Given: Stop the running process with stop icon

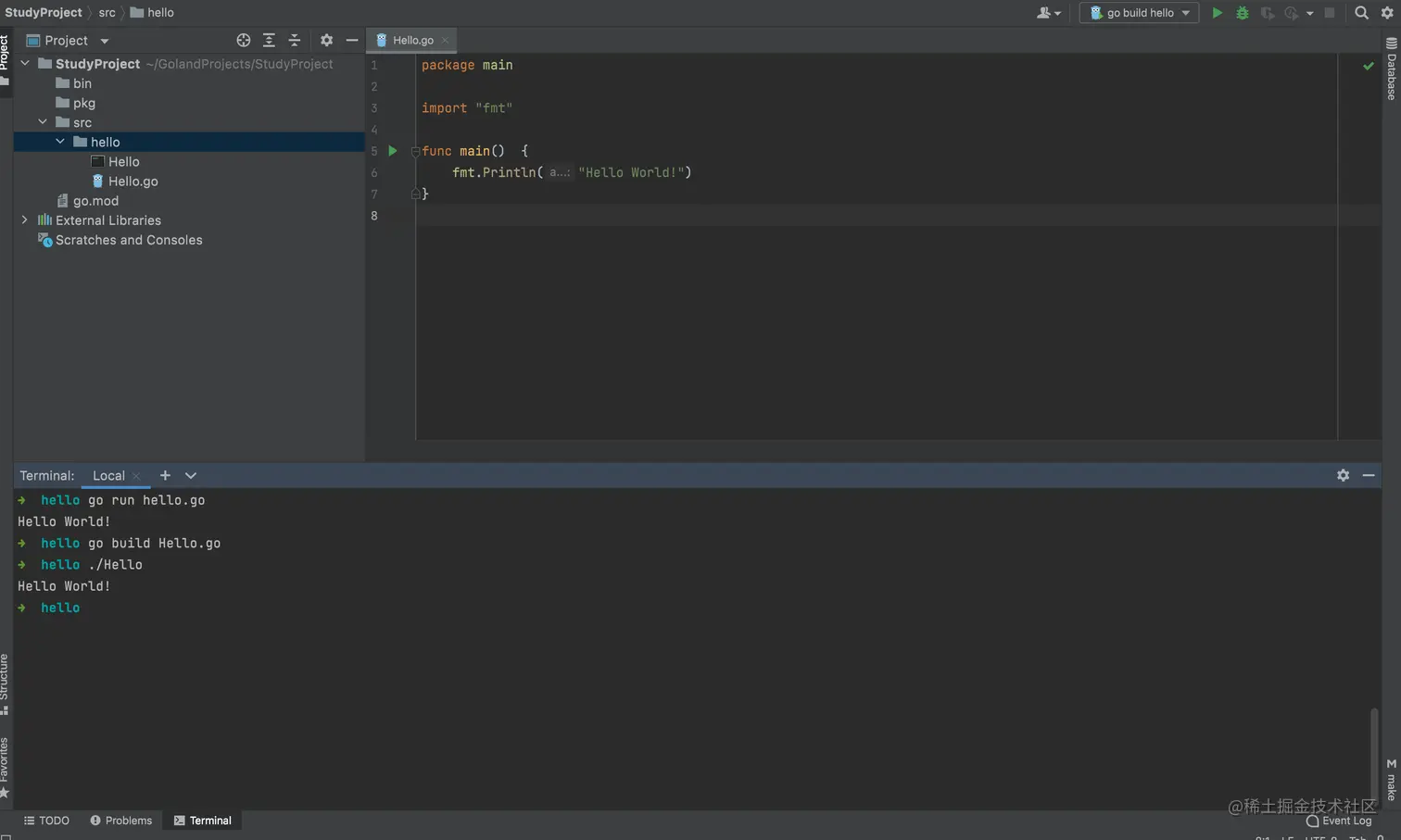Looking at the screenshot, I should click(1330, 13).
